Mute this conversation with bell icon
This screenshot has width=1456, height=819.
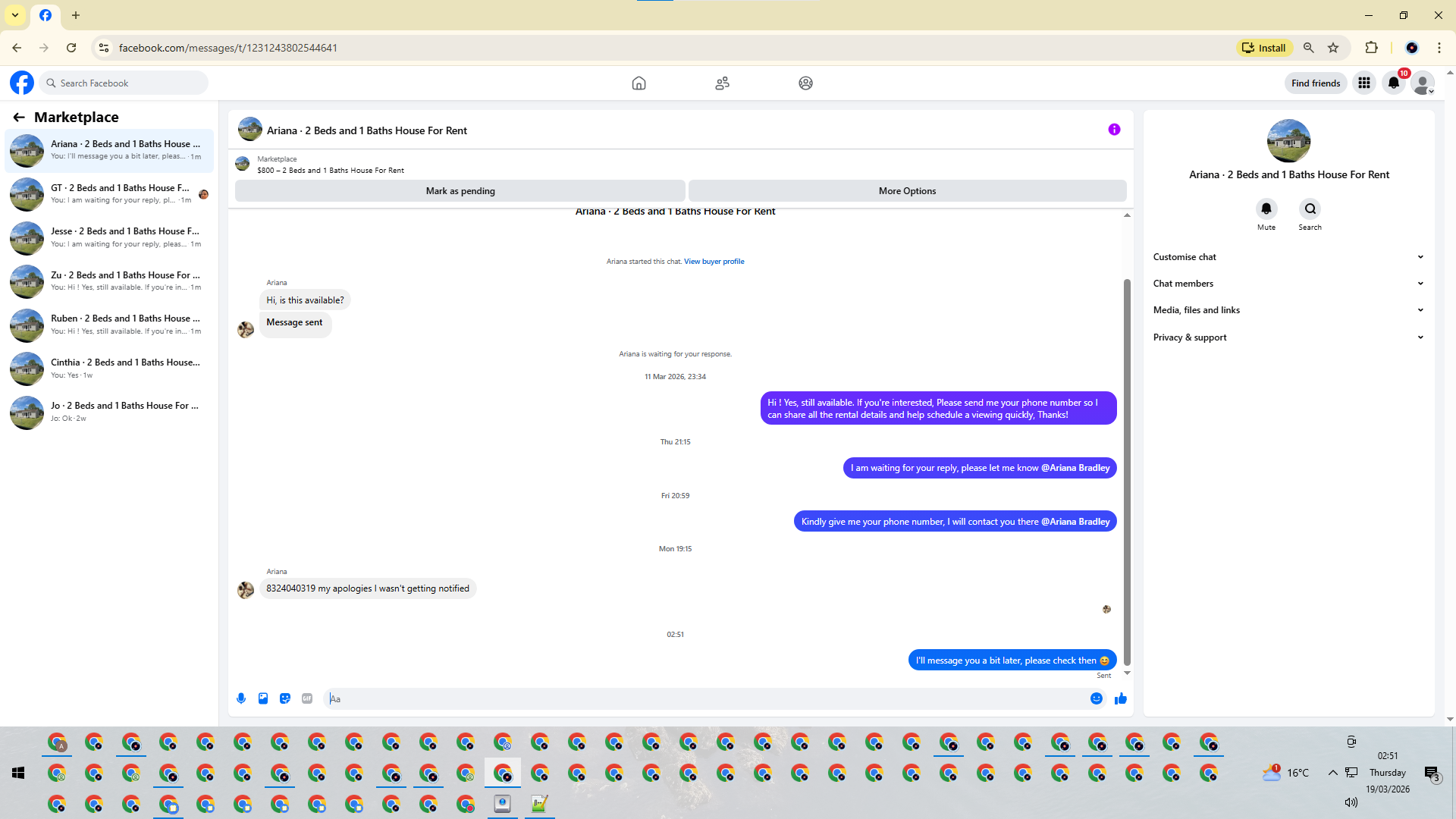click(1266, 209)
